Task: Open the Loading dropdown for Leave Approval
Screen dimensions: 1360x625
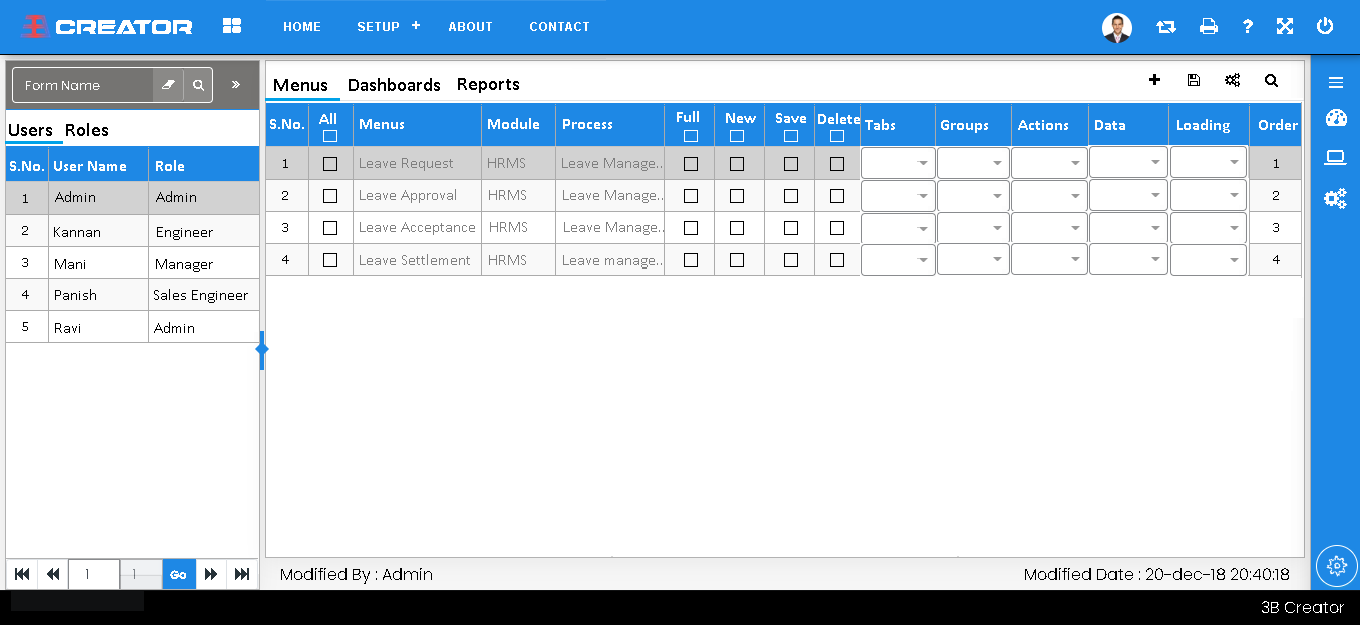Action: pyautogui.click(x=1208, y=196)
